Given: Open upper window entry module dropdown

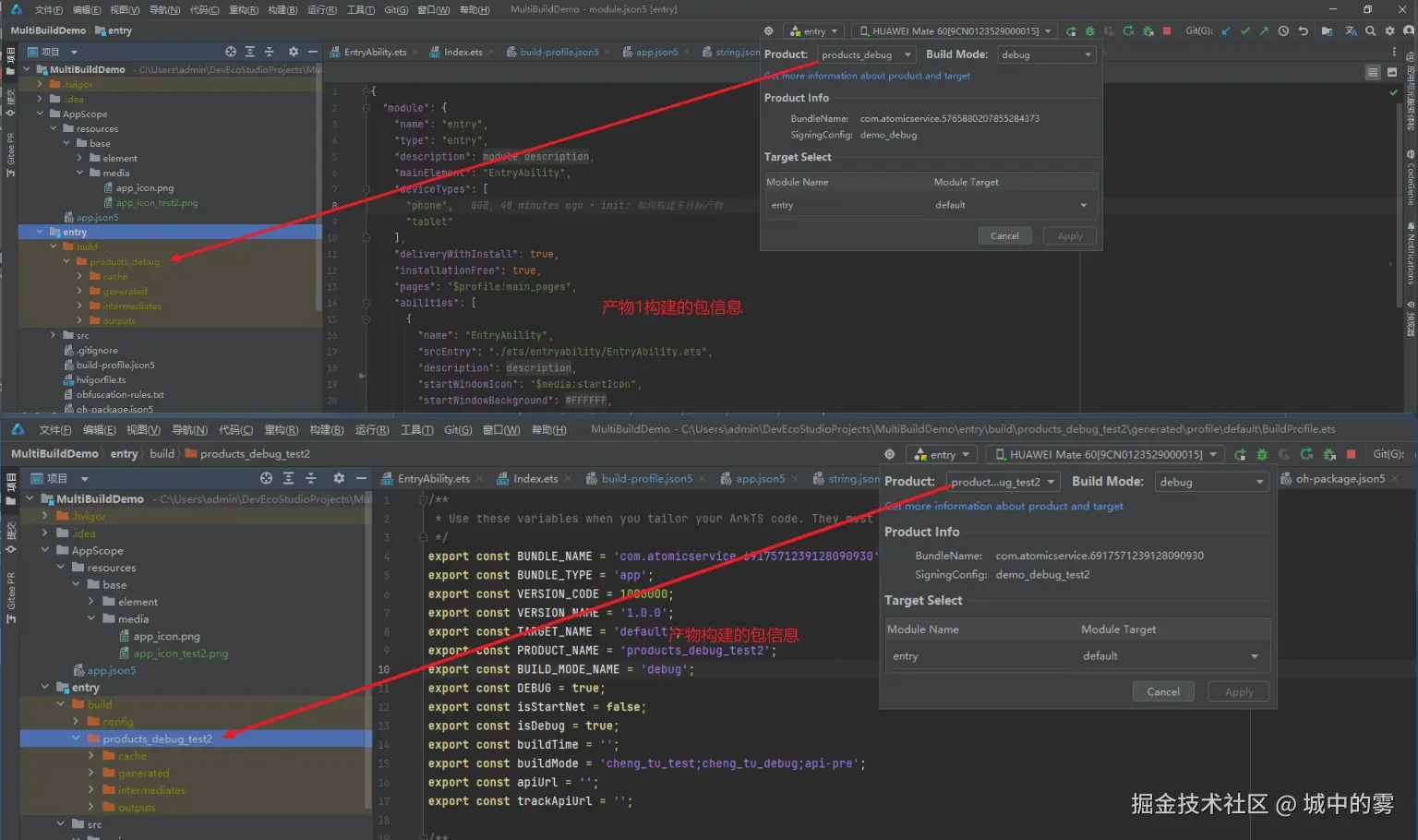Looking at the screenshot, I should tap(813, 30).
